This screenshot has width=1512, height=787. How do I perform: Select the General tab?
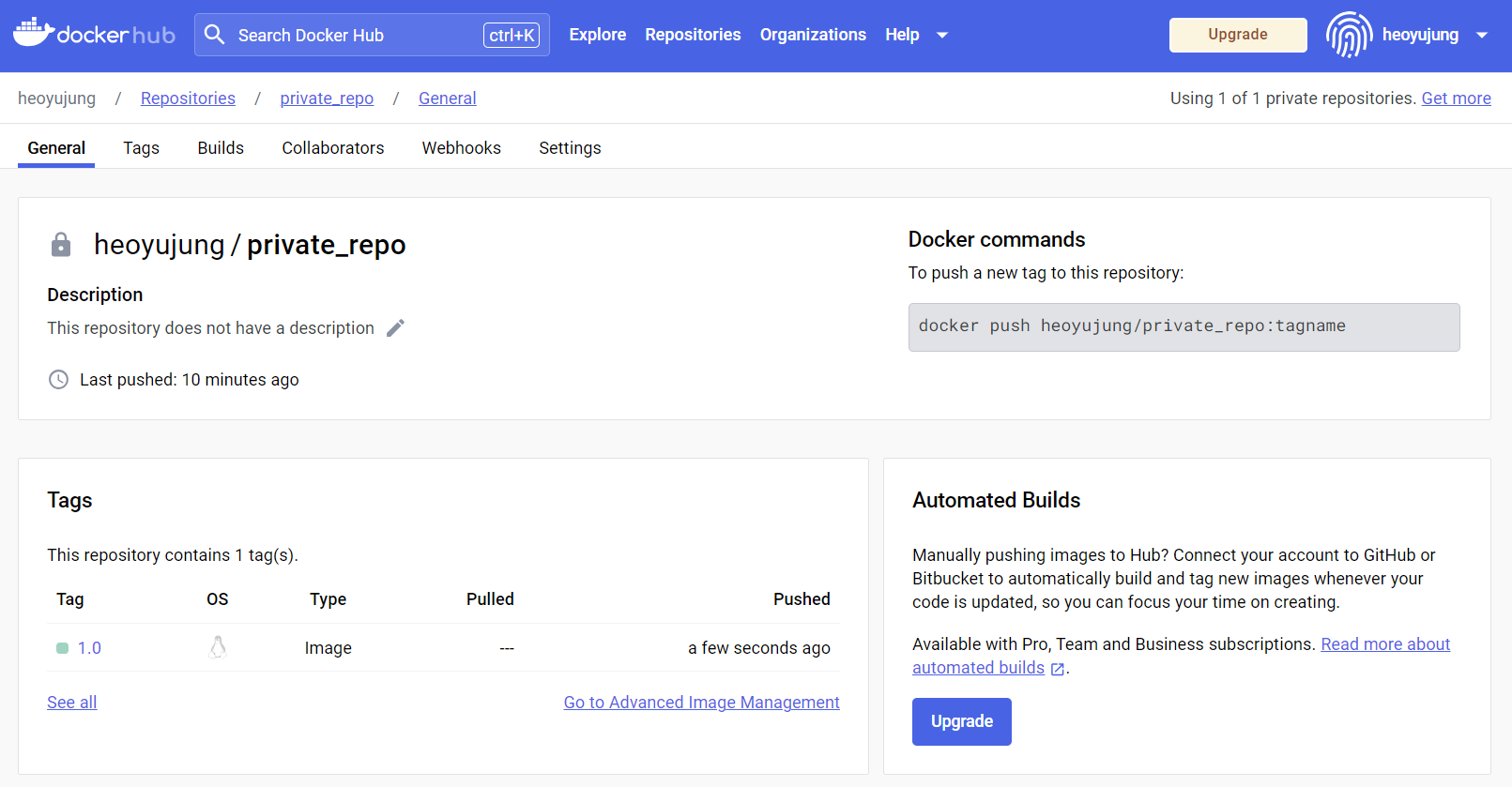click(x=56, y=148)
